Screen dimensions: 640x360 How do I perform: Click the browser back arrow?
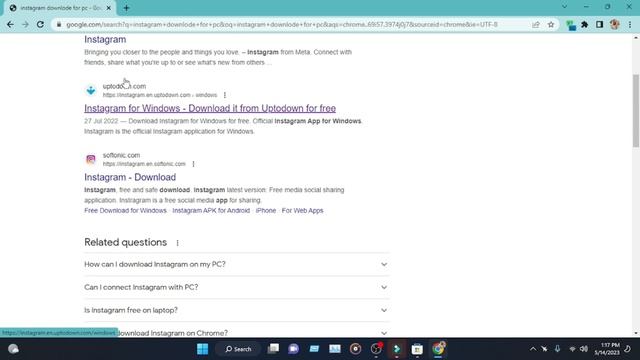coord(10,24)
